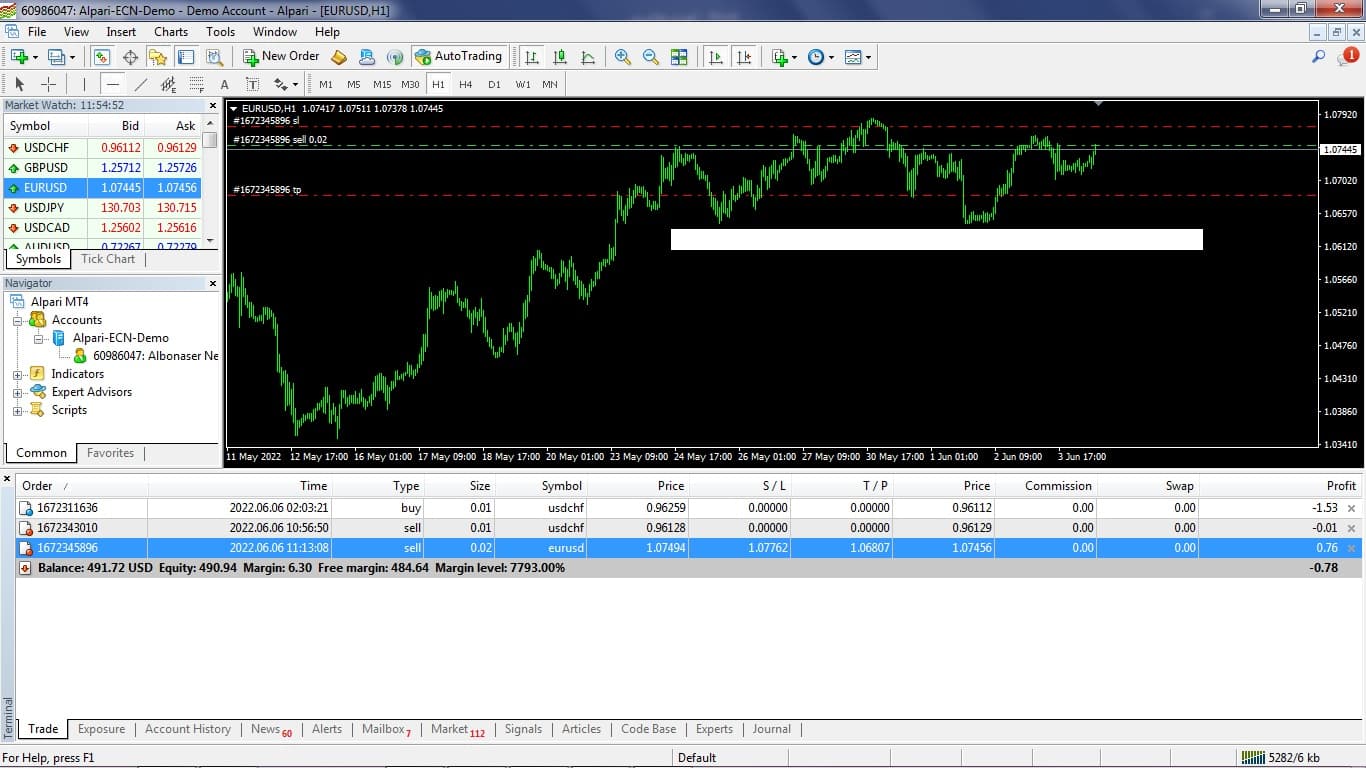Select the Text Label tool

(253, 84)
